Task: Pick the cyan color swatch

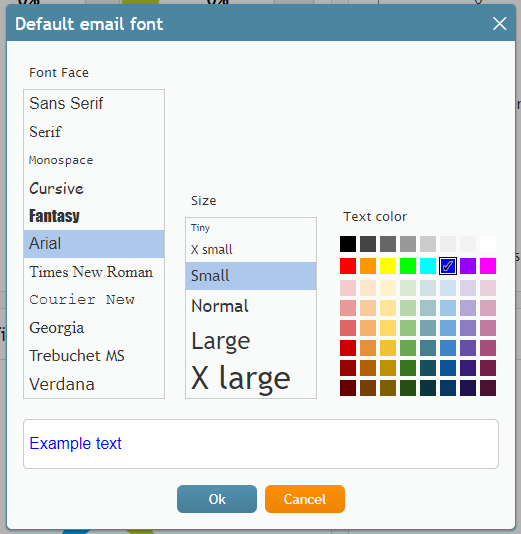Action: coord(428,266)
